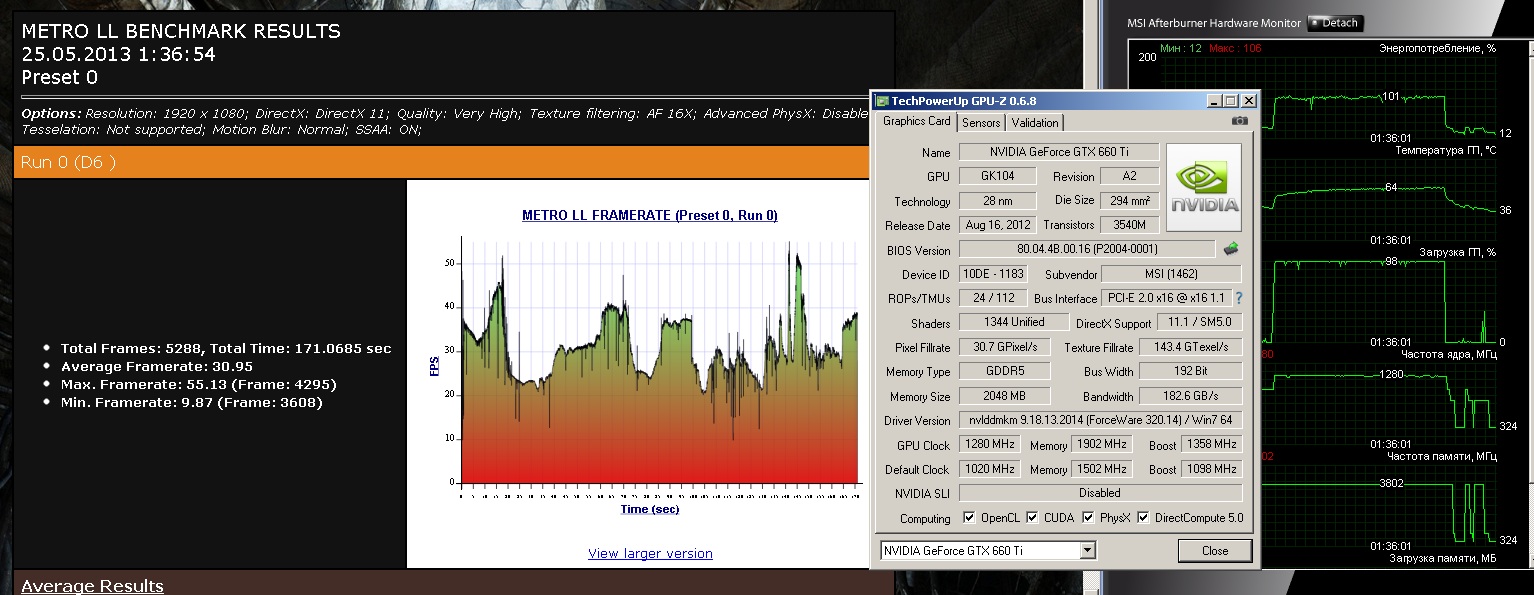Open the Validation tab
Image resolution: width=1534 pixels, height=595 pixels.
tap(1035, 123)
